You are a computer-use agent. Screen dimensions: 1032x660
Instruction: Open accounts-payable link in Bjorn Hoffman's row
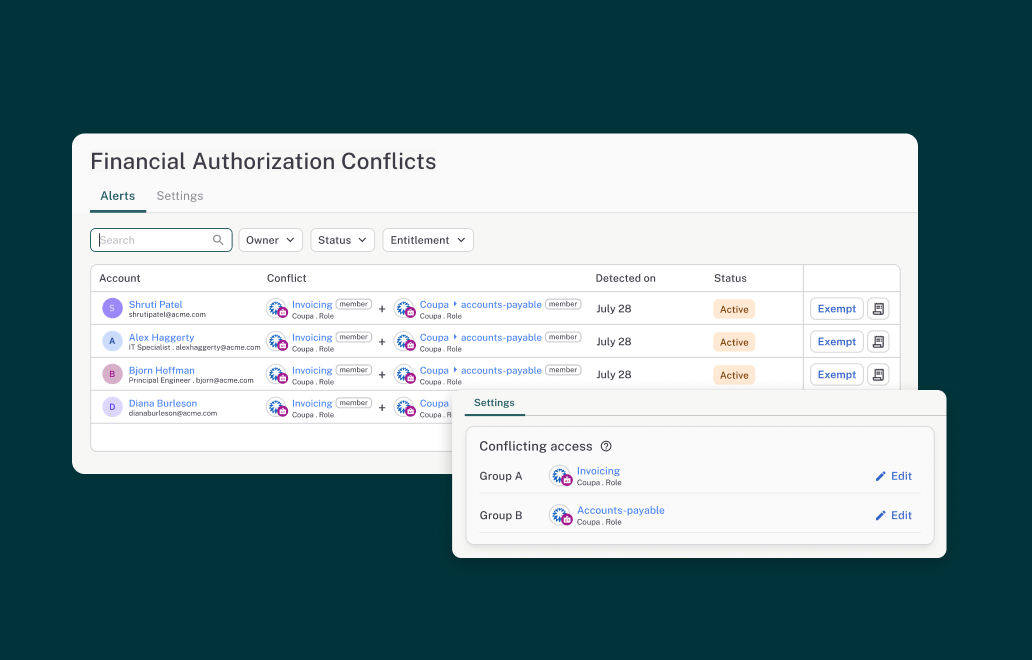tap(501, 370)
